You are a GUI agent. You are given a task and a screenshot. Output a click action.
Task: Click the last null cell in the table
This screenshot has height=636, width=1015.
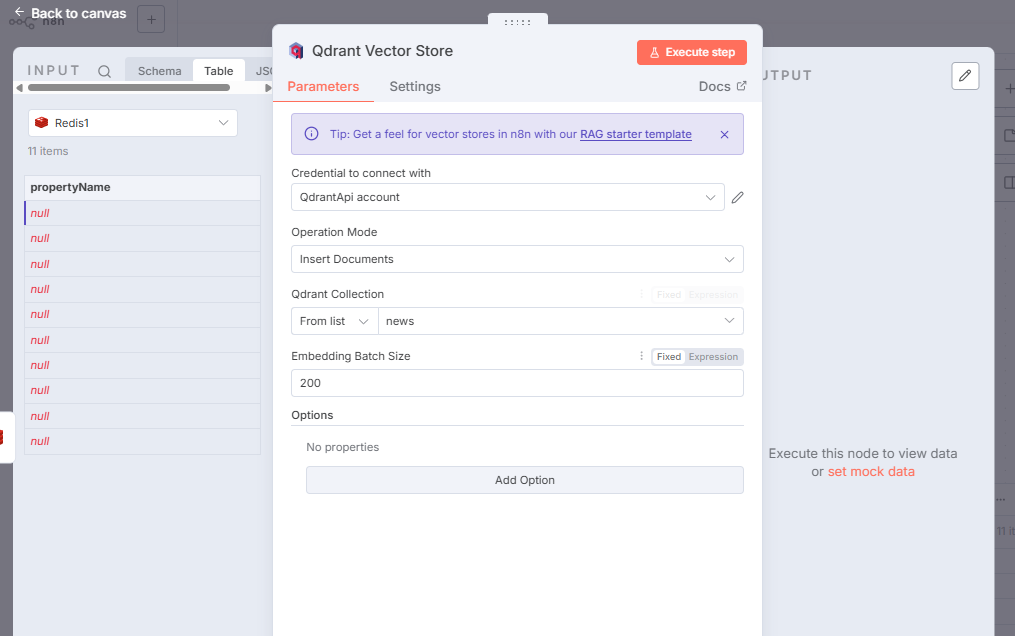142,441
